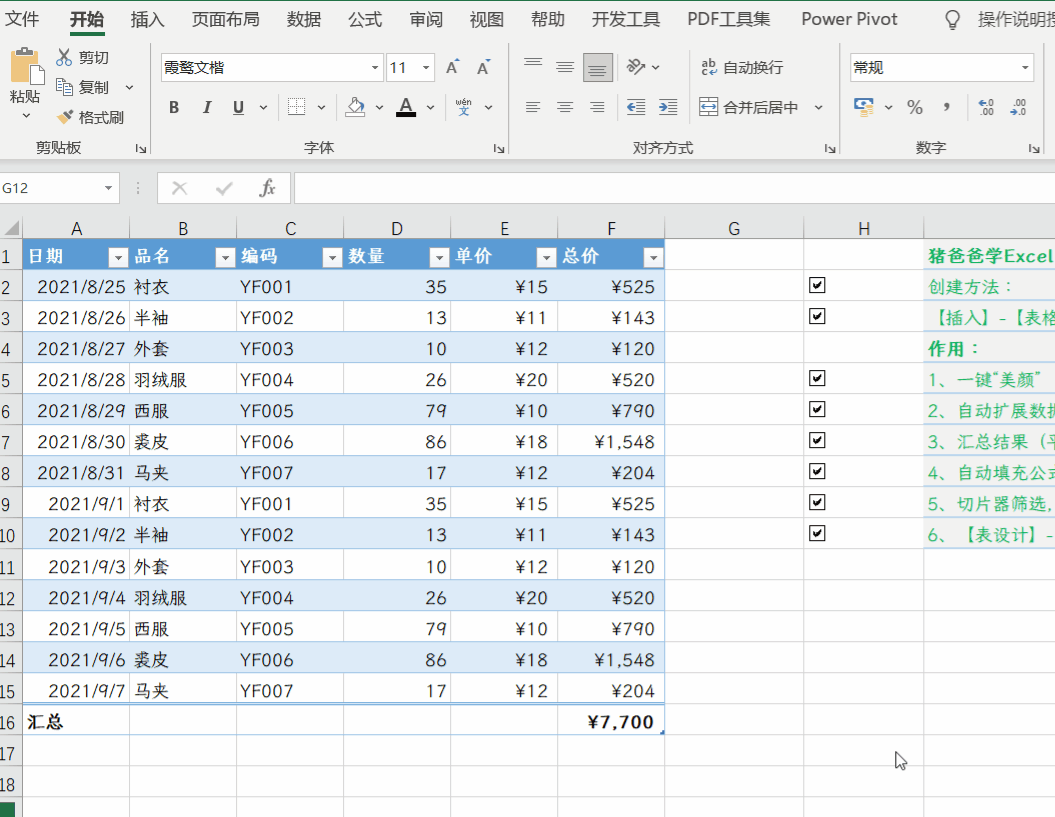Switch to the 数据 tab
This screenshot has height=817, width=1055.
303,19
